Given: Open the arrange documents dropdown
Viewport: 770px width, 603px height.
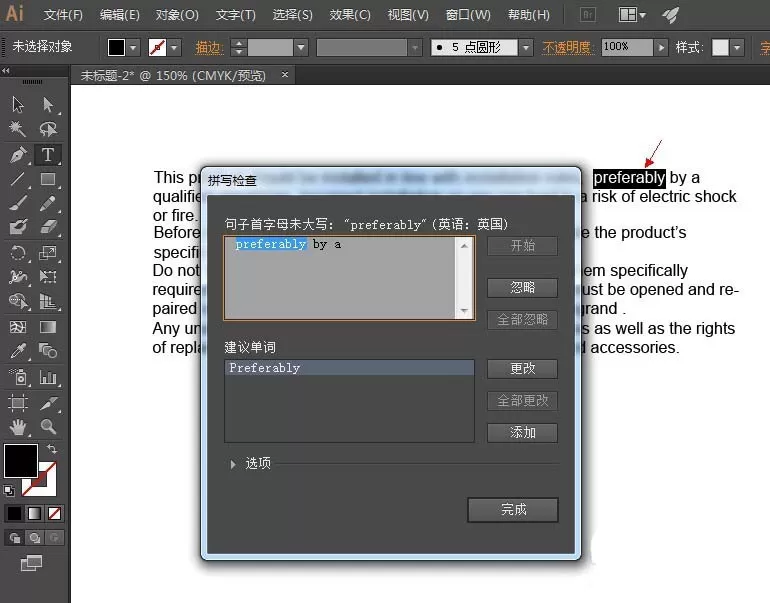Looking at the screenshot, I should pos(632,15).
